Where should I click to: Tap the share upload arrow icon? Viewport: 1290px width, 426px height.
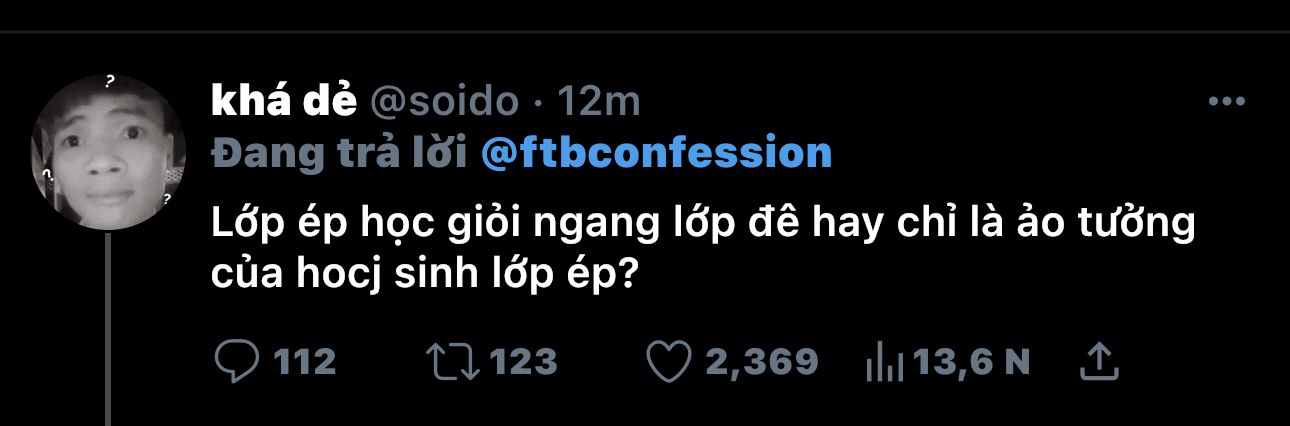click(x=1097, y=360)
